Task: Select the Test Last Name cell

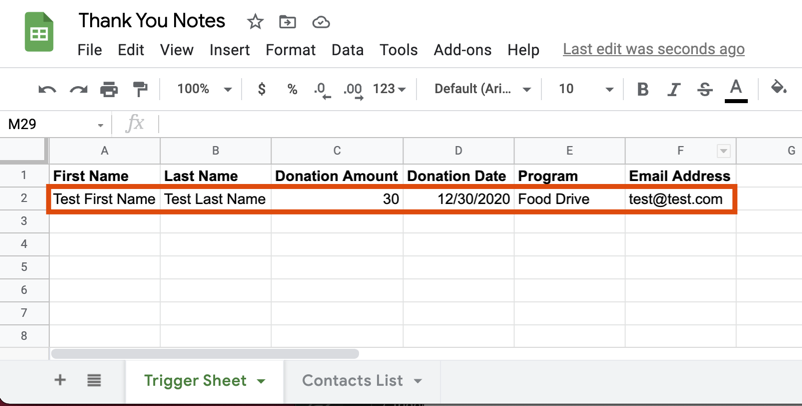Action: coord(215,199)
